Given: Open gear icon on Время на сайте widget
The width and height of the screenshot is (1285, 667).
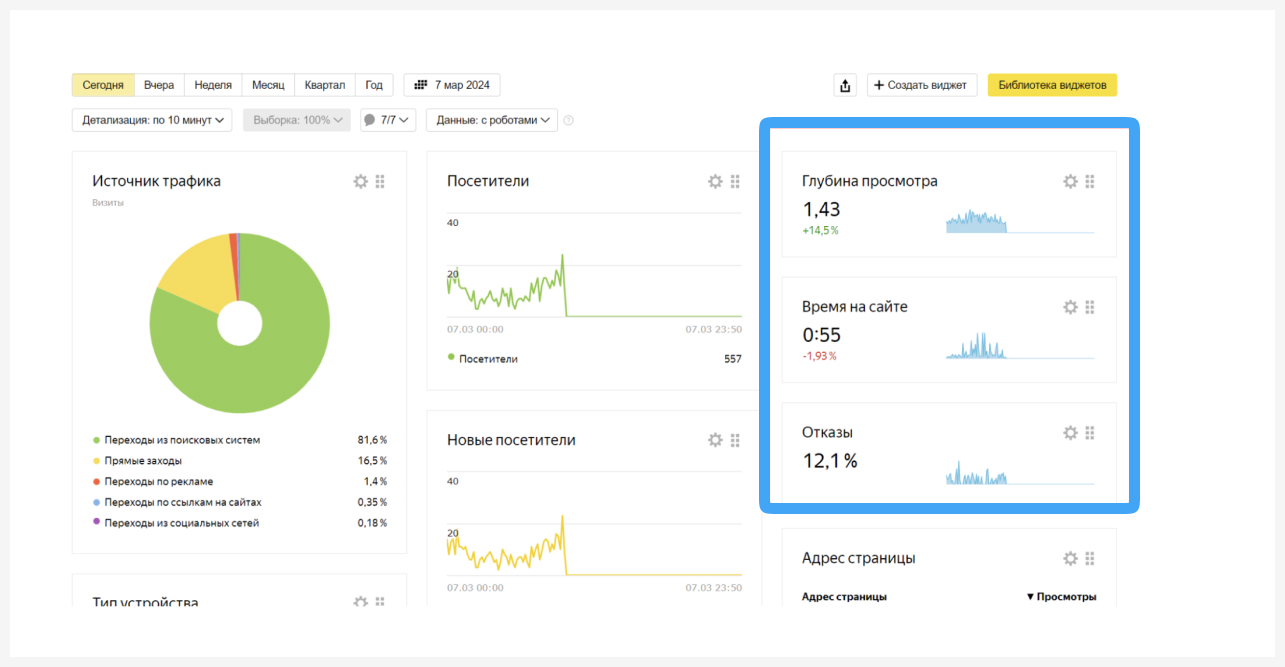Looking at the screenshot, I should [1070, 307].
